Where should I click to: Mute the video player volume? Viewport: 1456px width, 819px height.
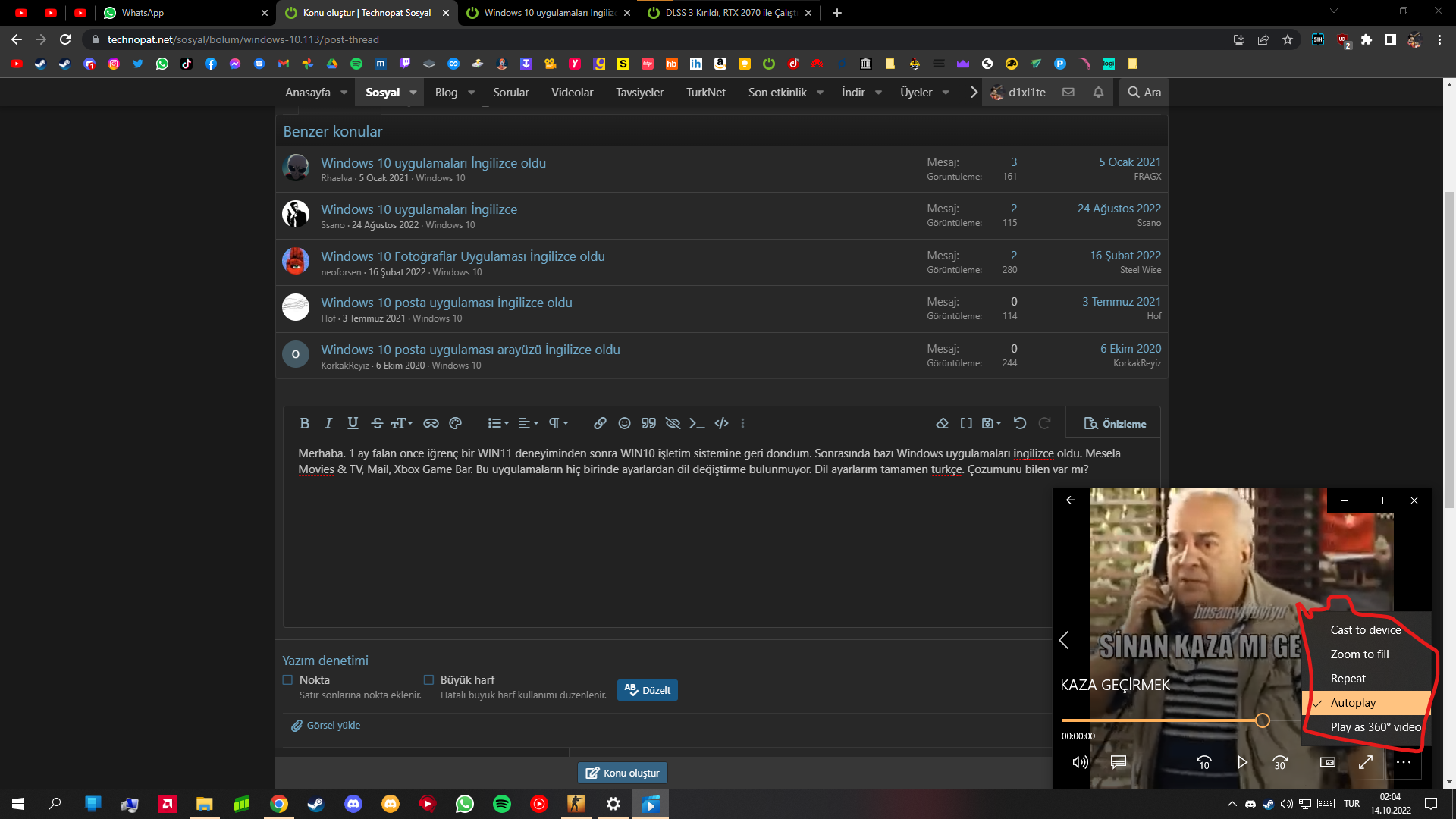pyautogui.click(x=1080, y=762)
